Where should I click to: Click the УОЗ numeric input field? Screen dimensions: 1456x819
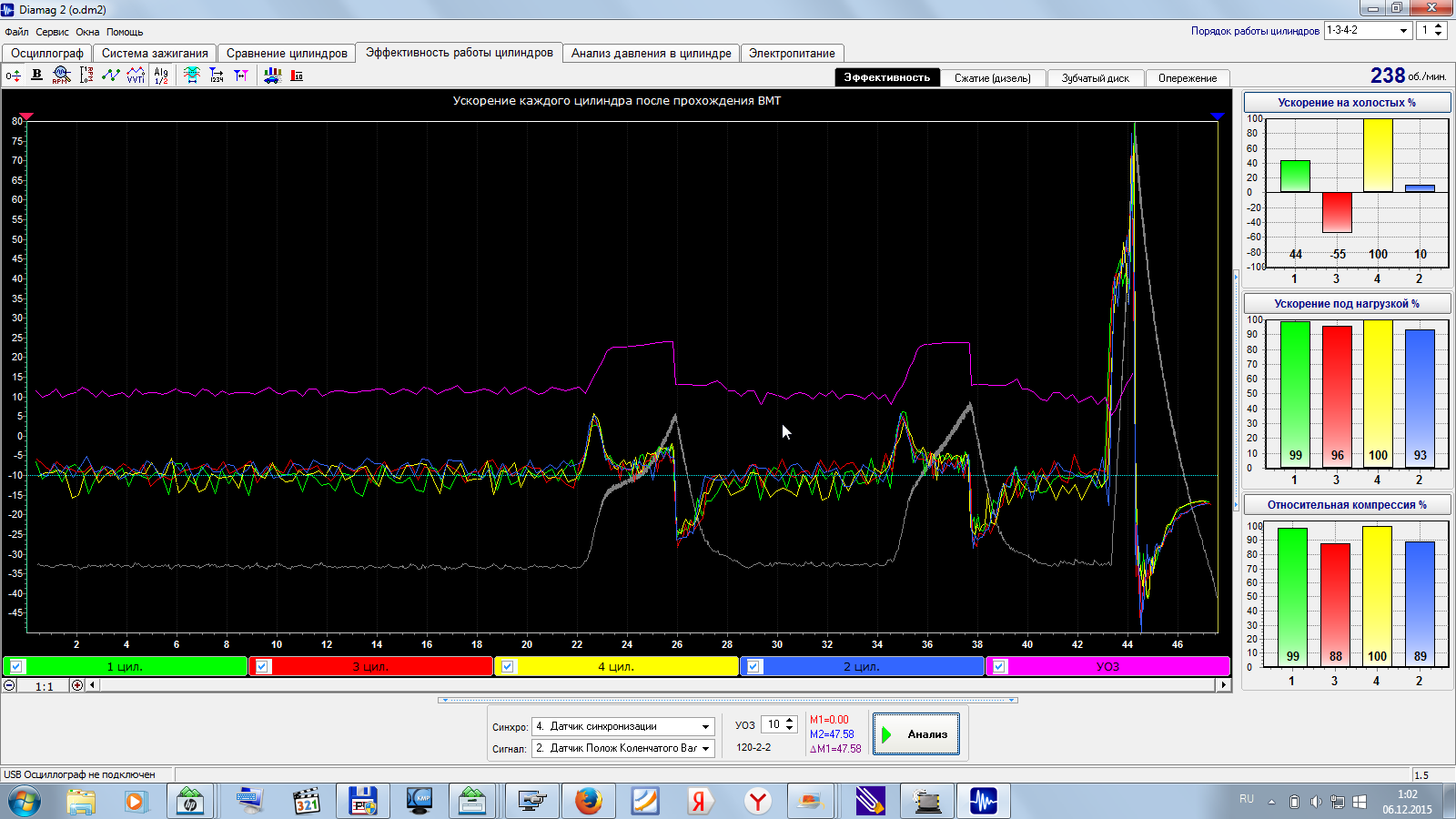coord(773,725)
